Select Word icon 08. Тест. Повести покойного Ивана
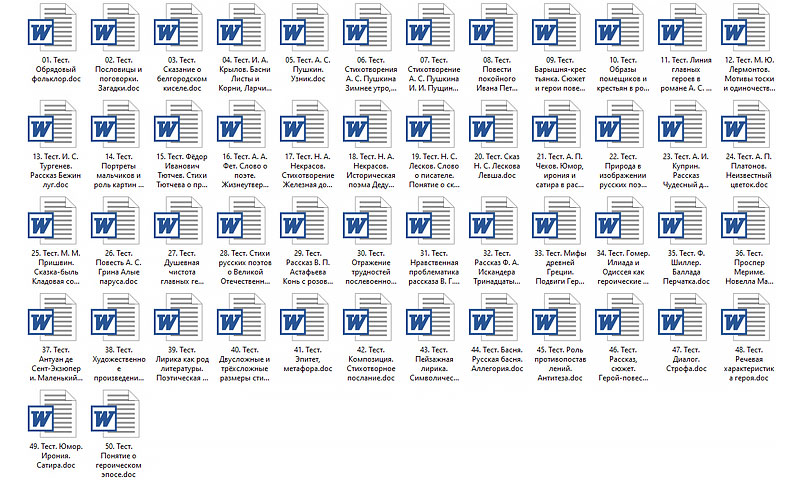The height and width of the screenshot is (482, 800). pyautogui.click(x=493, y=28)
